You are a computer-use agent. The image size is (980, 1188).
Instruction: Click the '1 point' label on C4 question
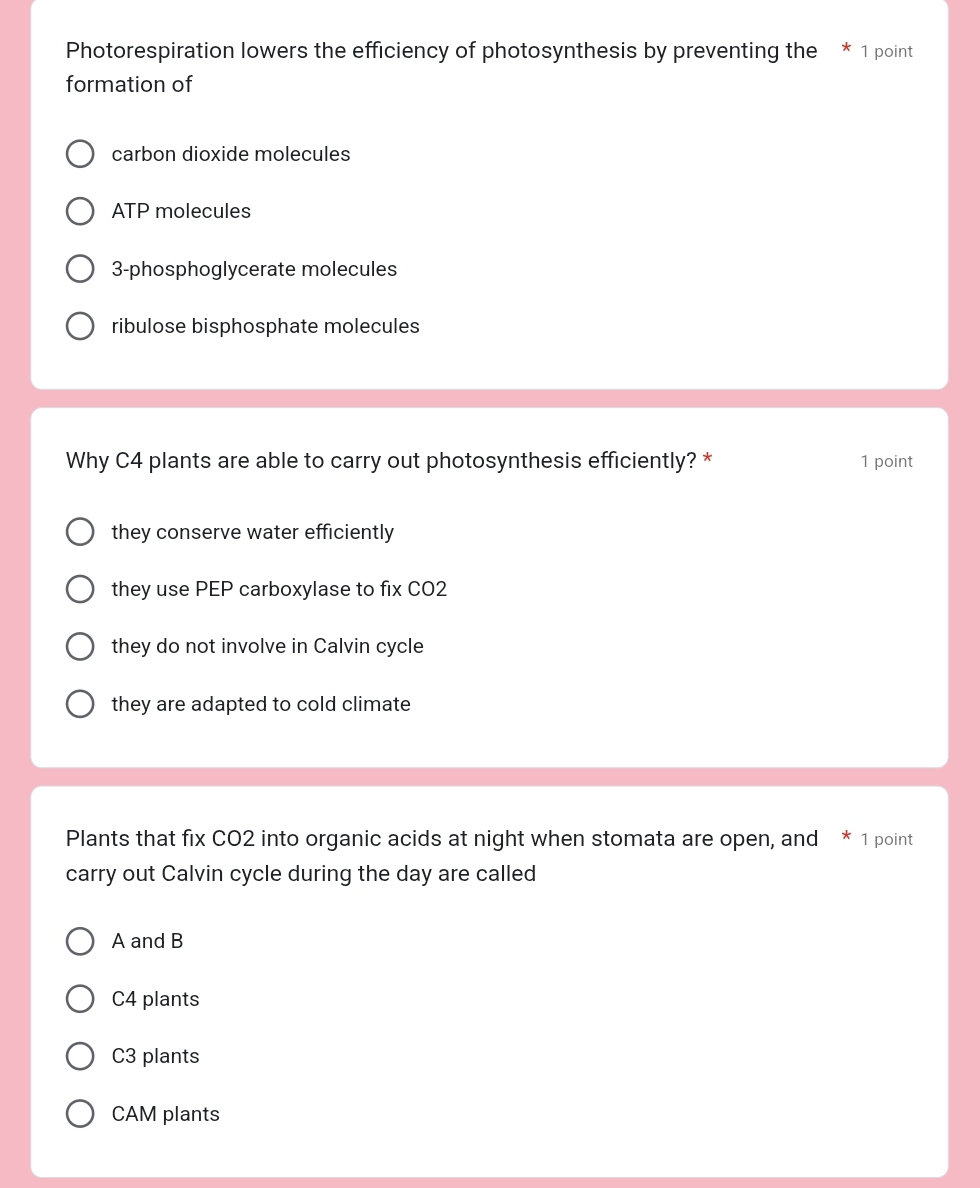pyautogui.click(x=886, y=462)
